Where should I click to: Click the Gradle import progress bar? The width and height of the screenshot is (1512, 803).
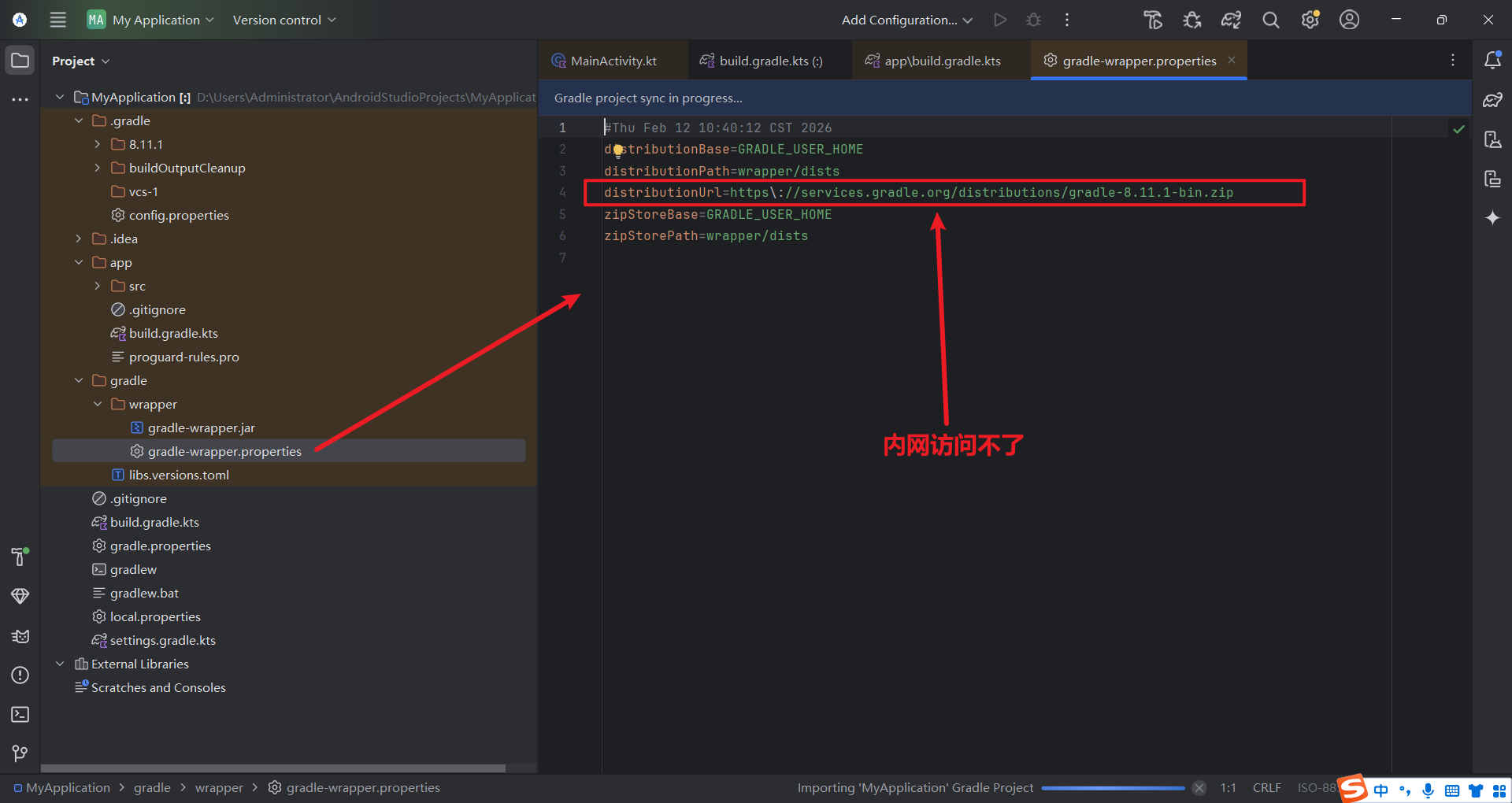[1113, 788]
